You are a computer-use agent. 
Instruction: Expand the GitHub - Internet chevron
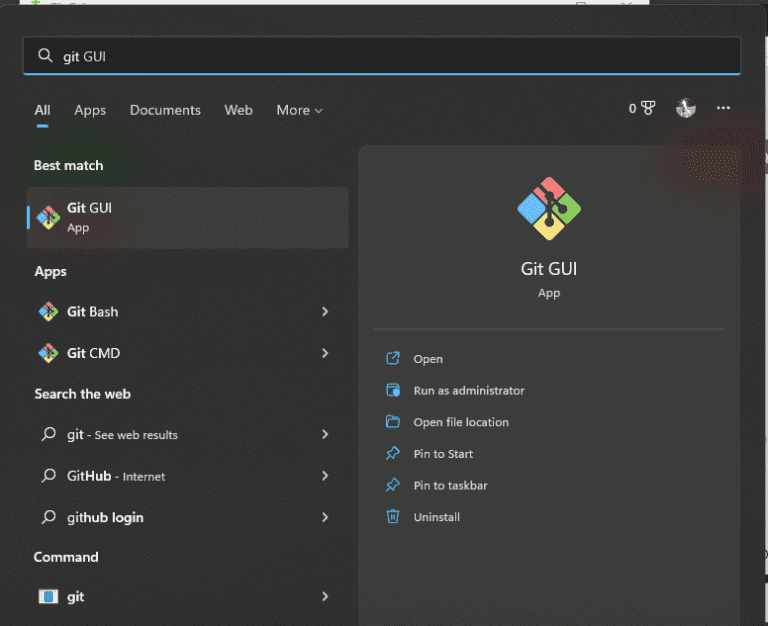(325, 476)
